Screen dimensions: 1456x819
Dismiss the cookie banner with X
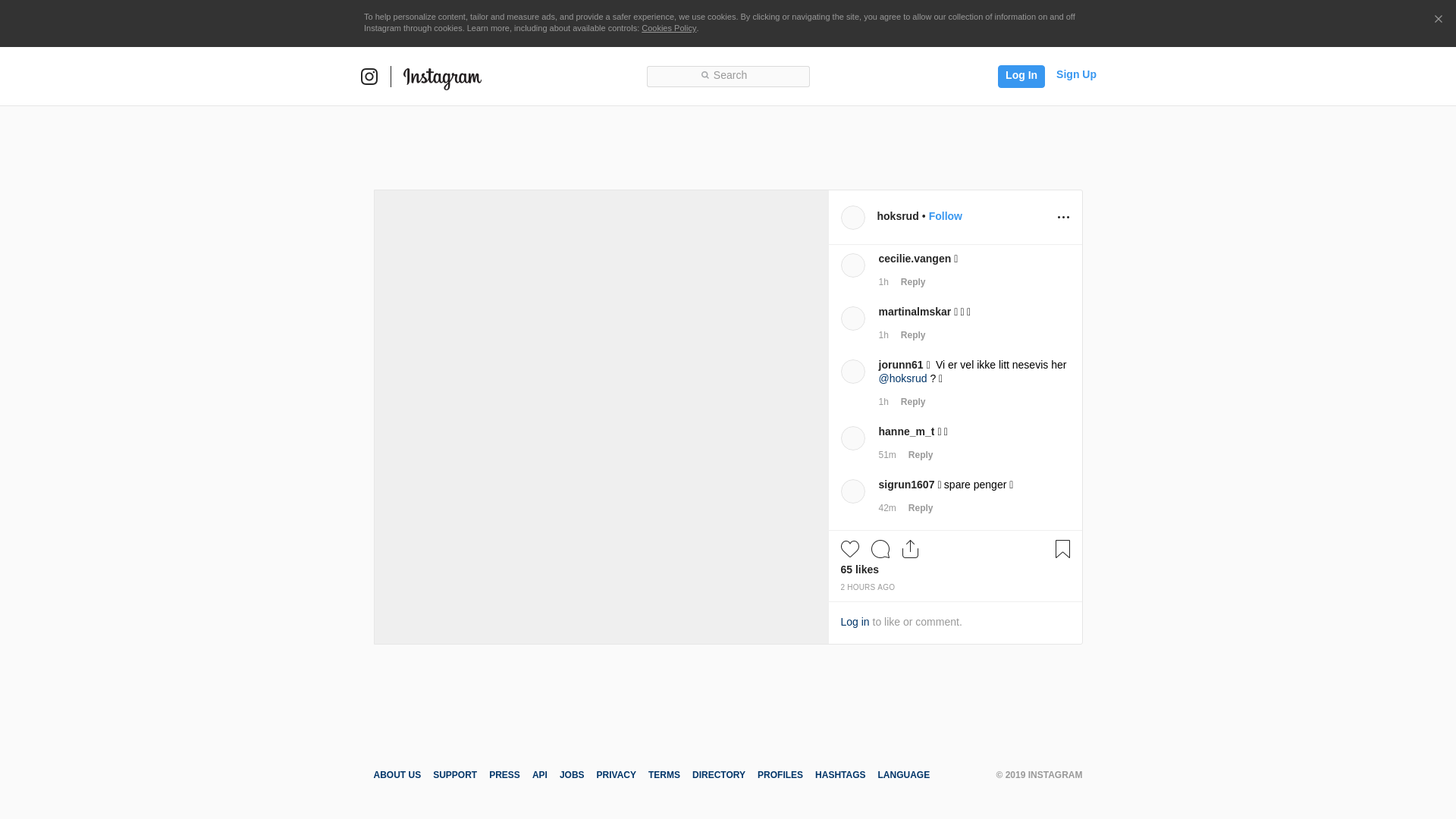click(x=1438, y=20)
